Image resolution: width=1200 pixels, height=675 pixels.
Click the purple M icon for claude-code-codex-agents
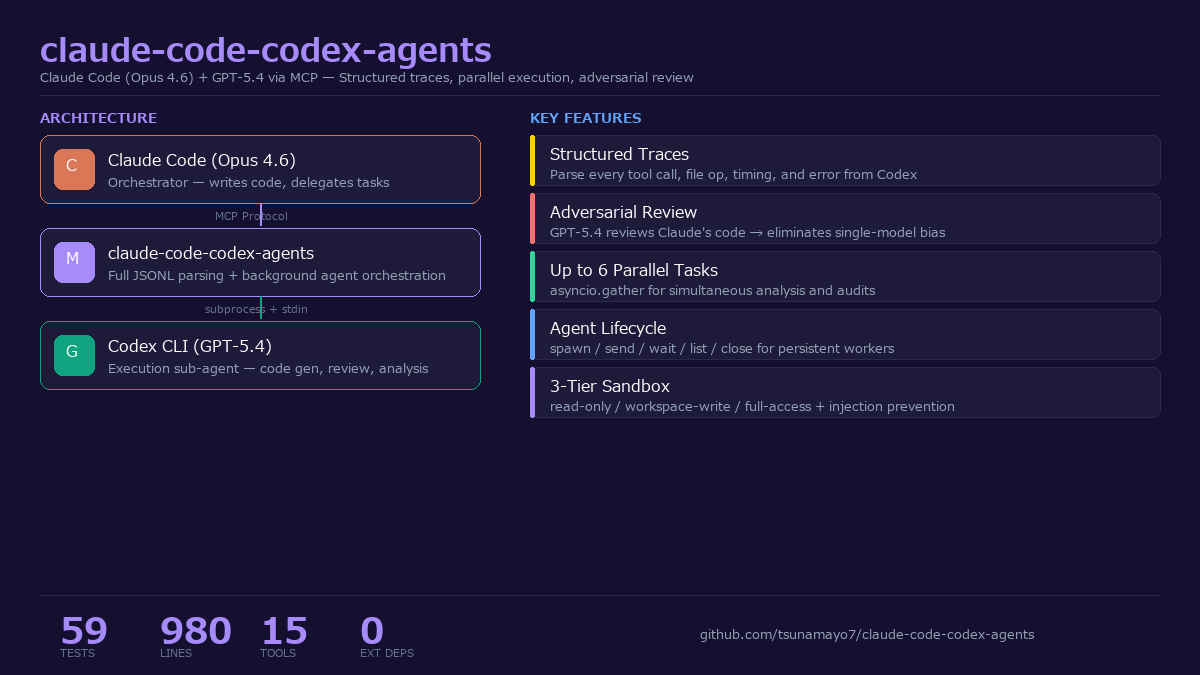click(74, 262)
